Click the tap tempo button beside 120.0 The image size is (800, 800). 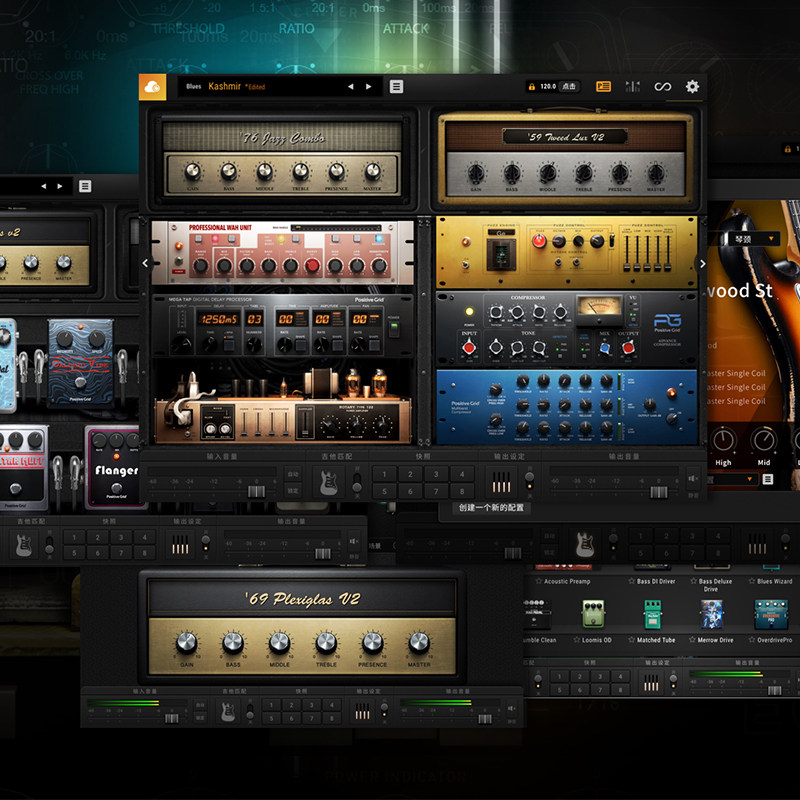click(x=569, y=87)
